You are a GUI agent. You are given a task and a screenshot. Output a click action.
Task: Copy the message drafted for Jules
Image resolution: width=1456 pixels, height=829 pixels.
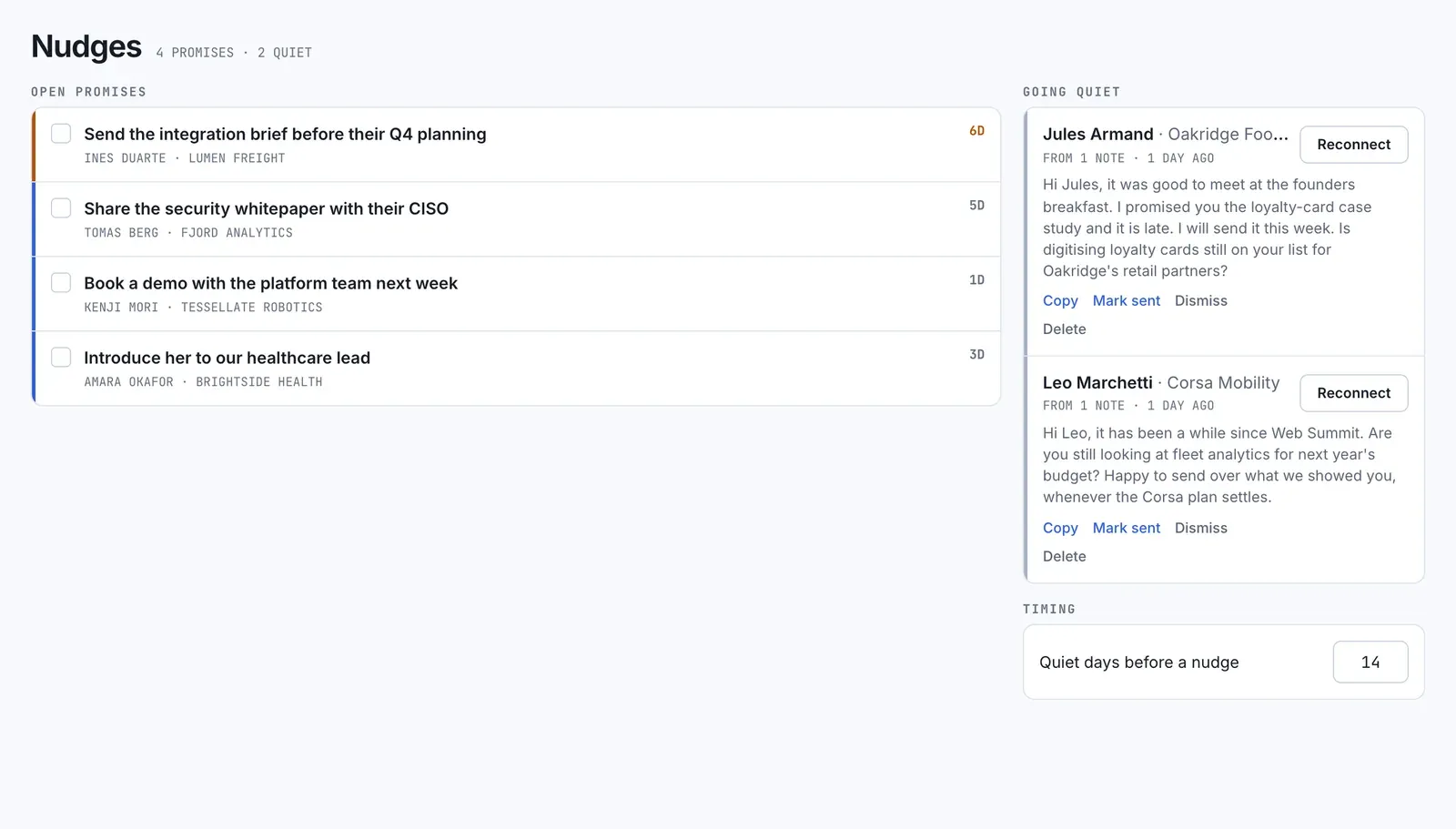(1060, 301)
